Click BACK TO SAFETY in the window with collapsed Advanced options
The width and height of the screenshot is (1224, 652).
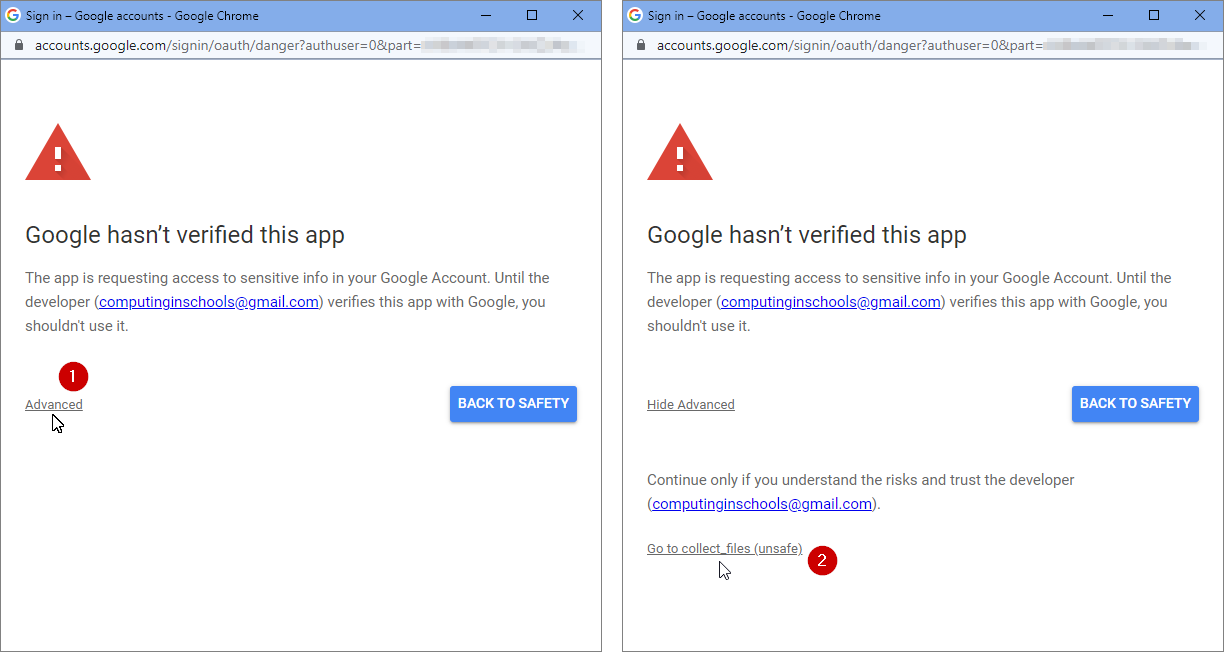tap(513, 404)
